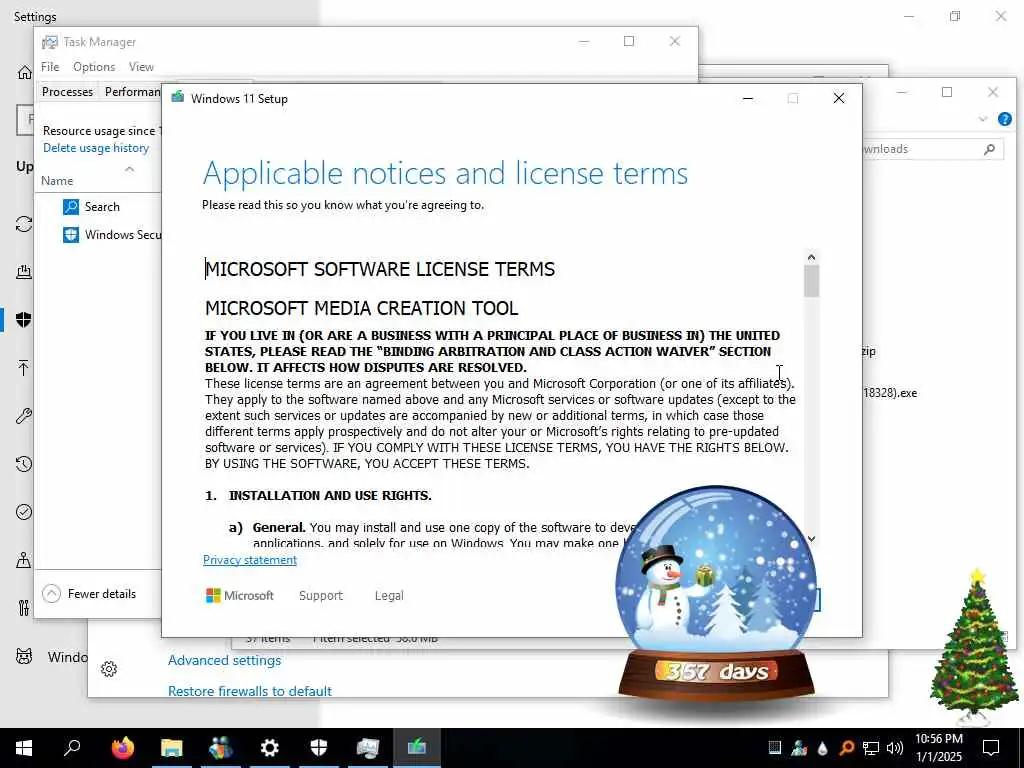Click the Microsoft logo in Setup footer
Viewport: 1024px width, 768px height.
pyautogui.click(x=240, y=596)
